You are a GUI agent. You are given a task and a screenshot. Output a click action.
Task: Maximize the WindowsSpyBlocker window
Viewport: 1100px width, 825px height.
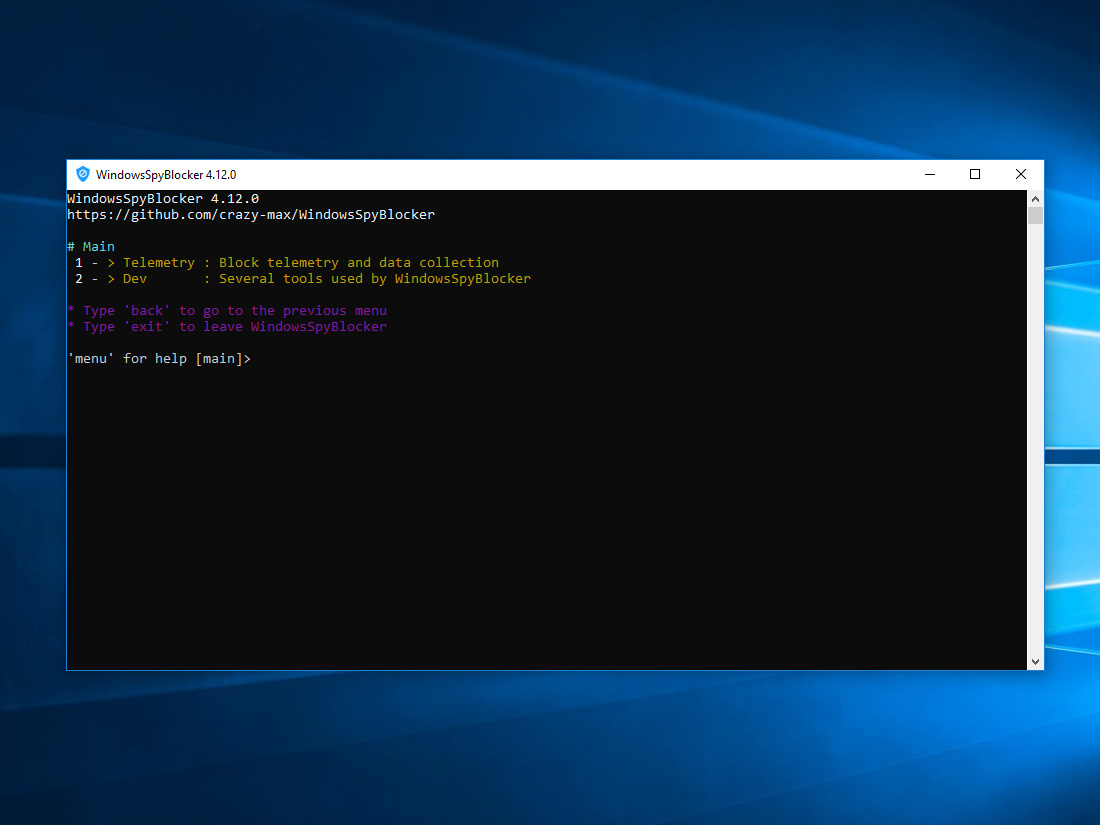point(974,174)
